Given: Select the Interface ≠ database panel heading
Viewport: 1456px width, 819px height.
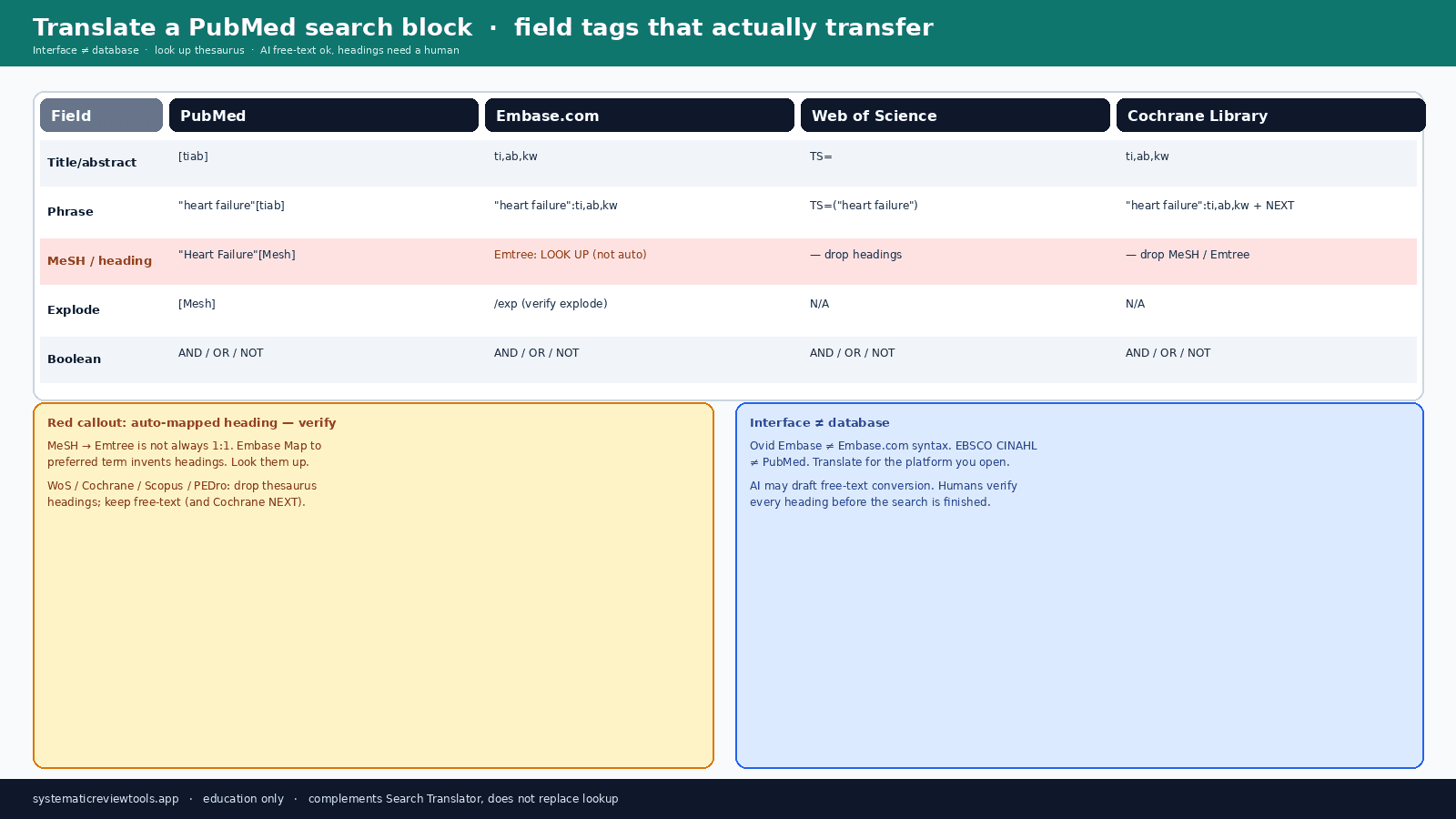Looking at the screenshot, I should [x=820, y=423].
